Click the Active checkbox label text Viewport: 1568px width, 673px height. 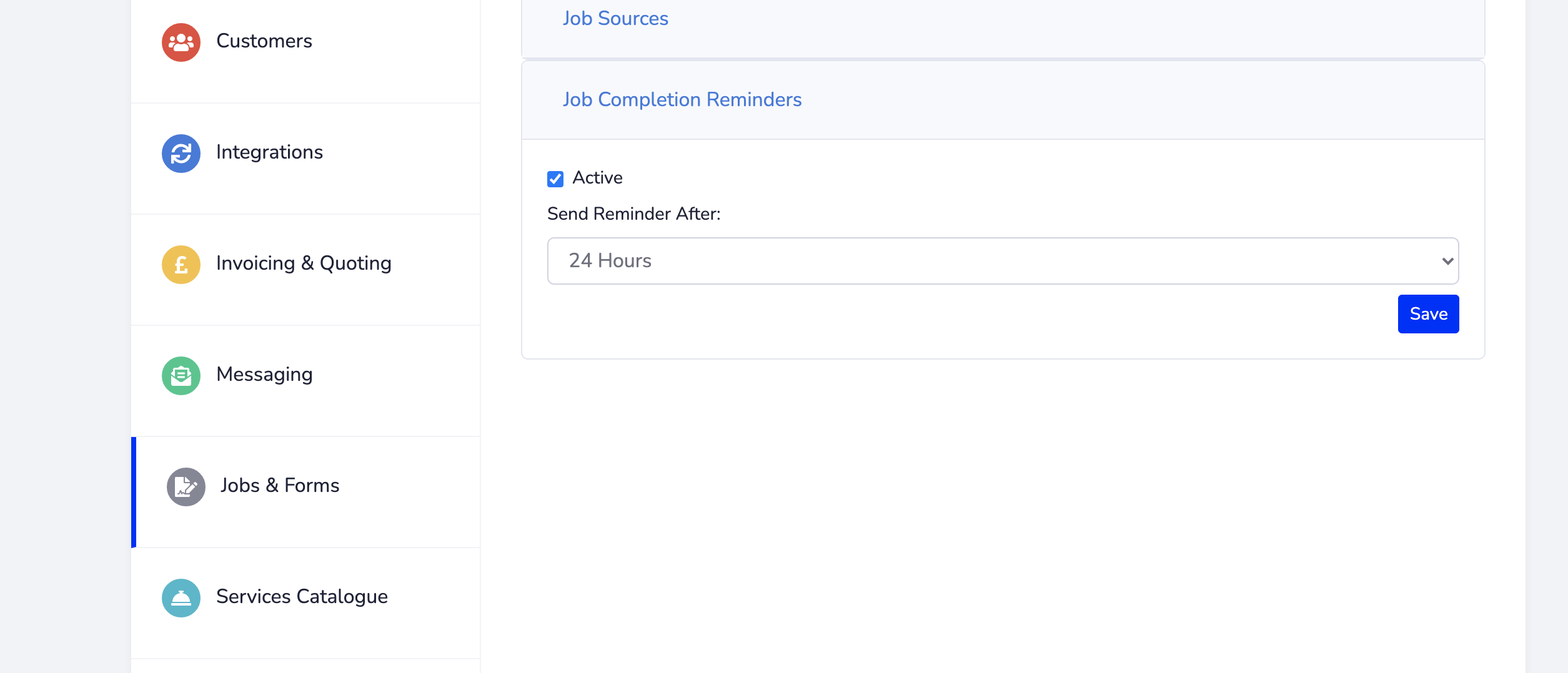597,178
